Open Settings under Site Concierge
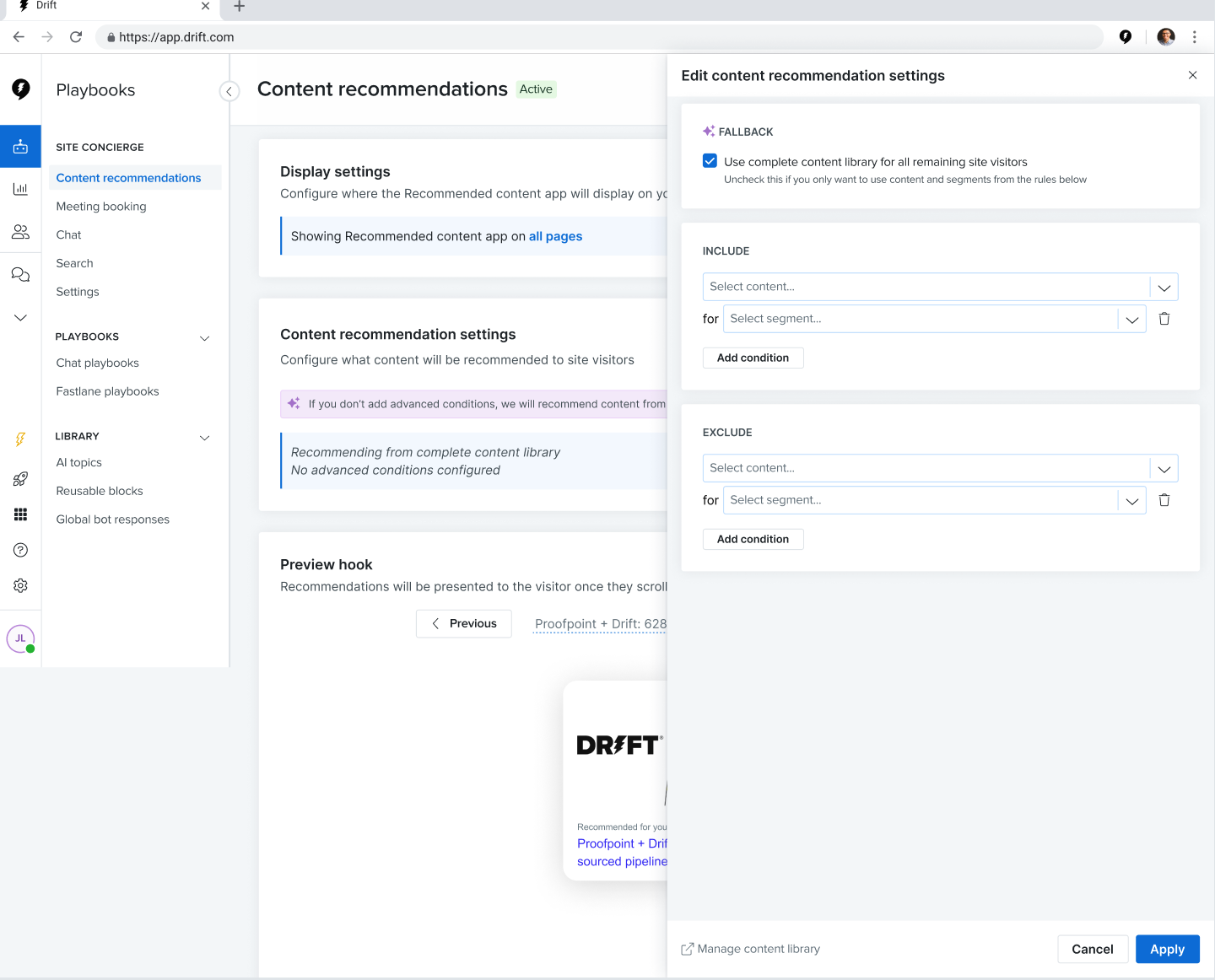Viewport: 1215px width, 980px height. (78, 292)
